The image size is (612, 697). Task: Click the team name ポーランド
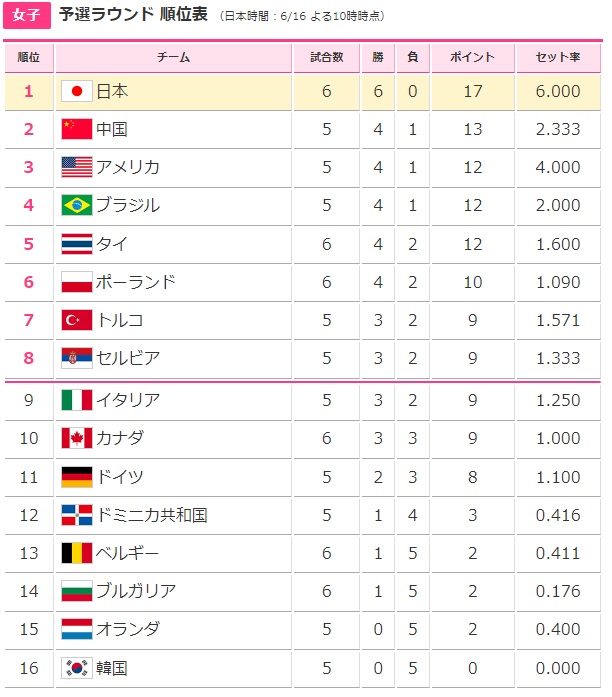tap(135, 282)
